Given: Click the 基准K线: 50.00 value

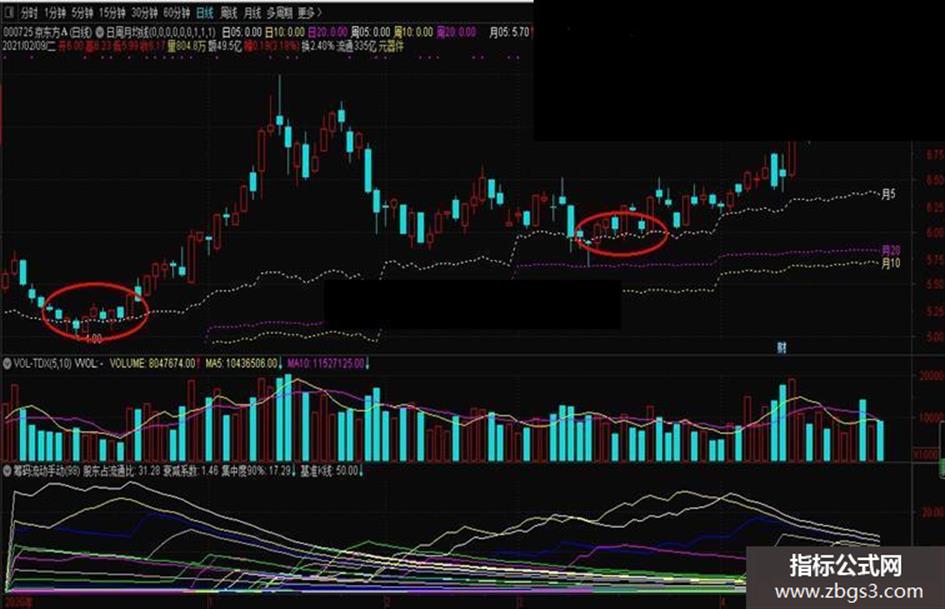Looking at the screenshot, I should [329, 470].
